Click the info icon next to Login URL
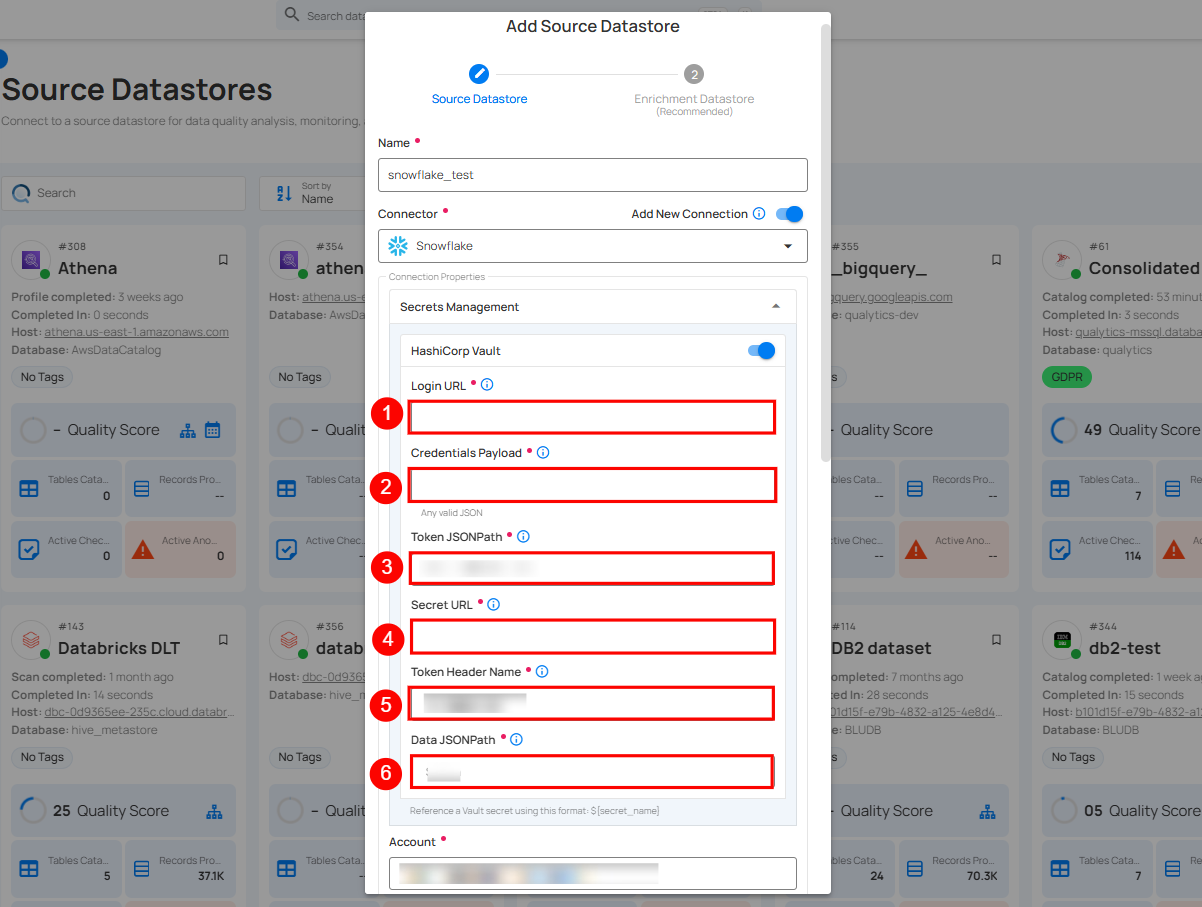This screenshot has width=1202, height=907. pyautogui.click(x=487, y=385)
